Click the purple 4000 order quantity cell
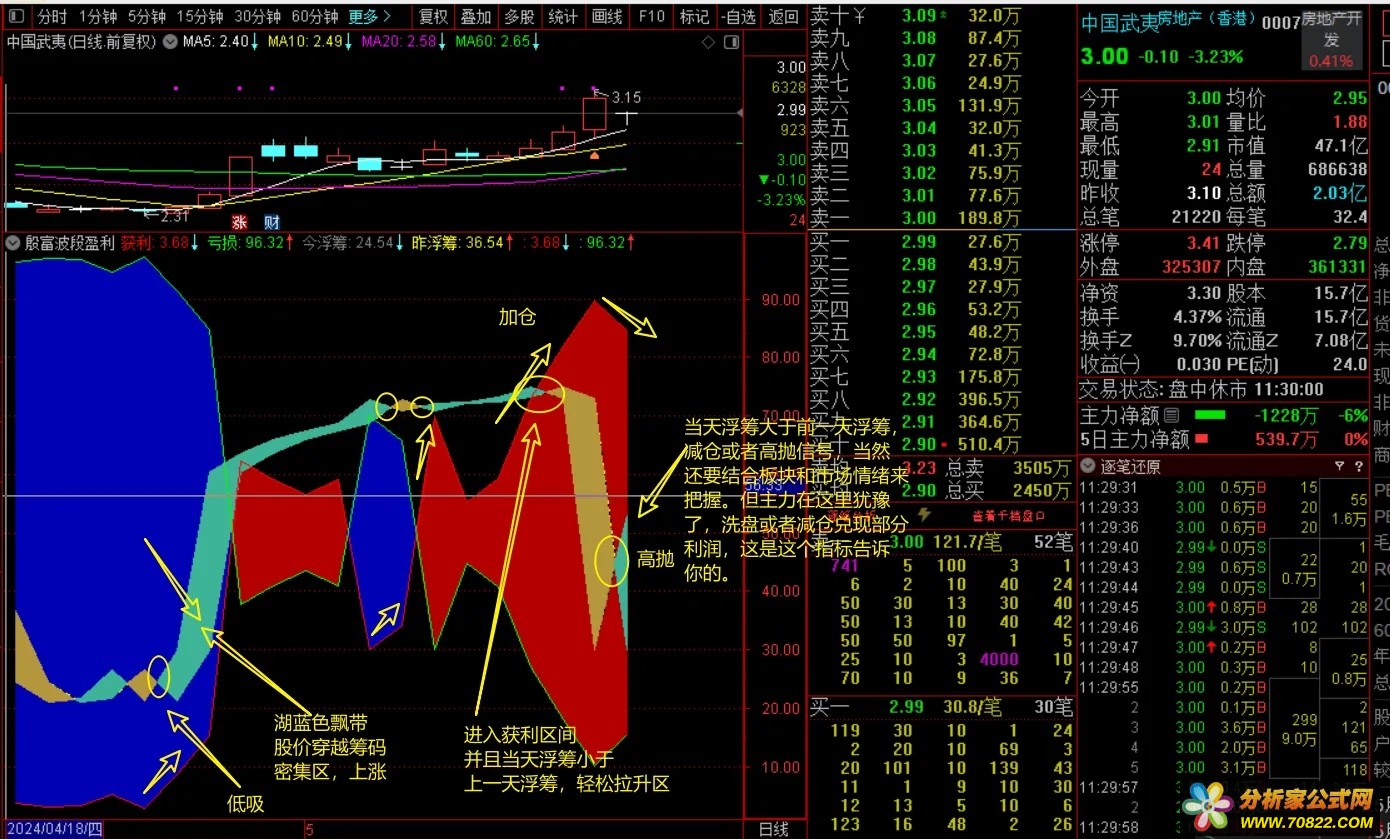The width and height of the screenshot is (1390, 839). click(998, 659)
